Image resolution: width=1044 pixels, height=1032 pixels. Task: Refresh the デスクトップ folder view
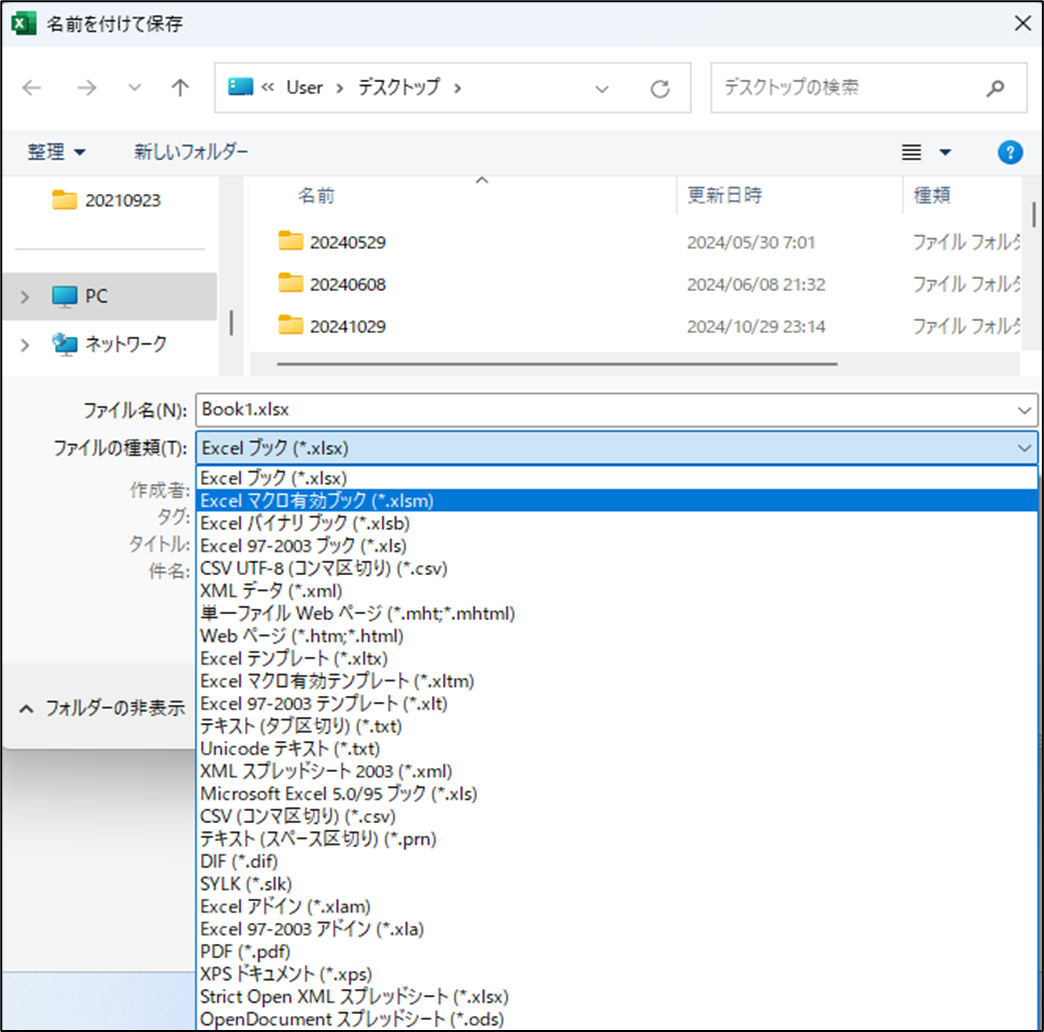660,89
